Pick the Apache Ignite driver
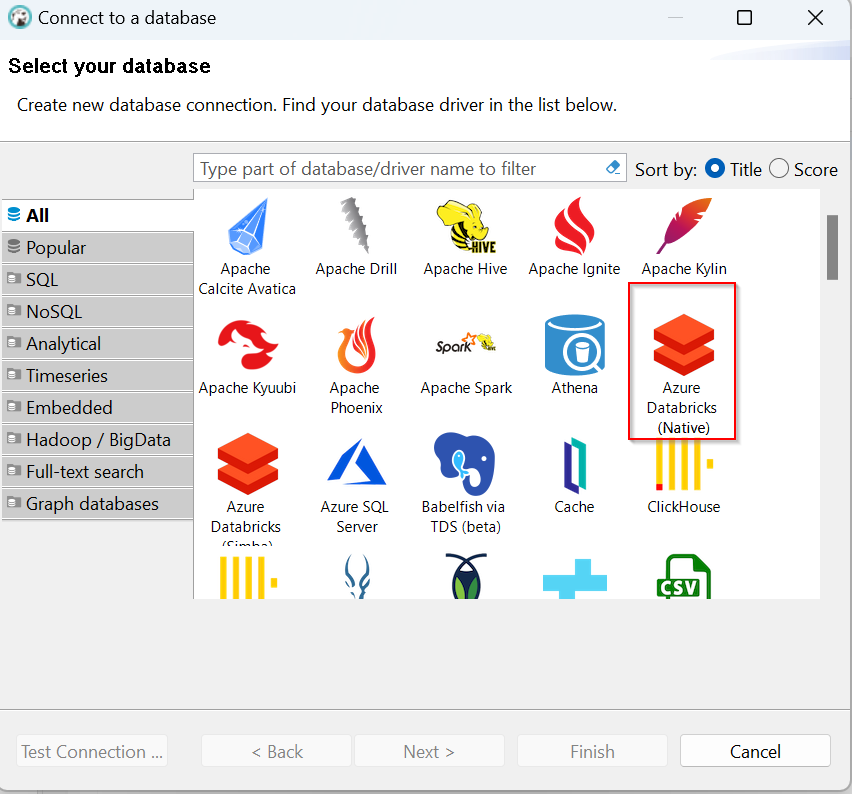Viewport: 852px width, 794px height. (x=574, y=226)
